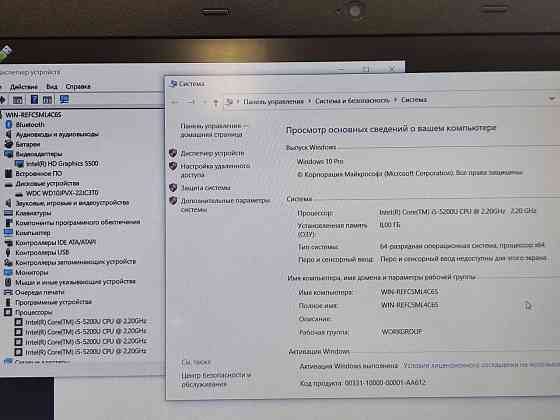Image resolution: width=560 pixels, height=420 pixels.
Task: Select the Мониторы label in the tree
Action: (x=31, y=272)
